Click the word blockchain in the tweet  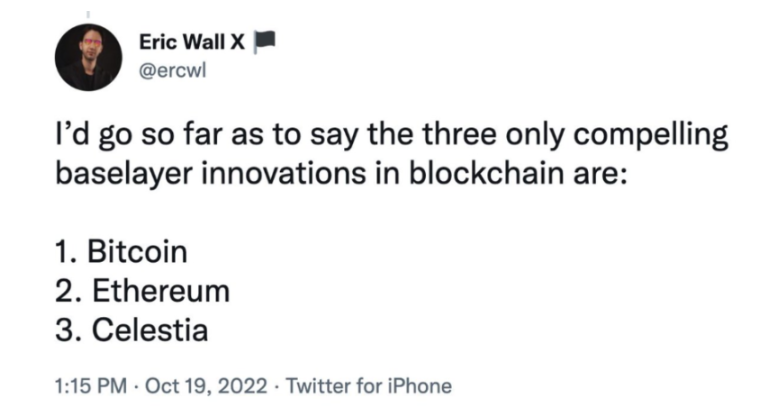click(484, 174)
